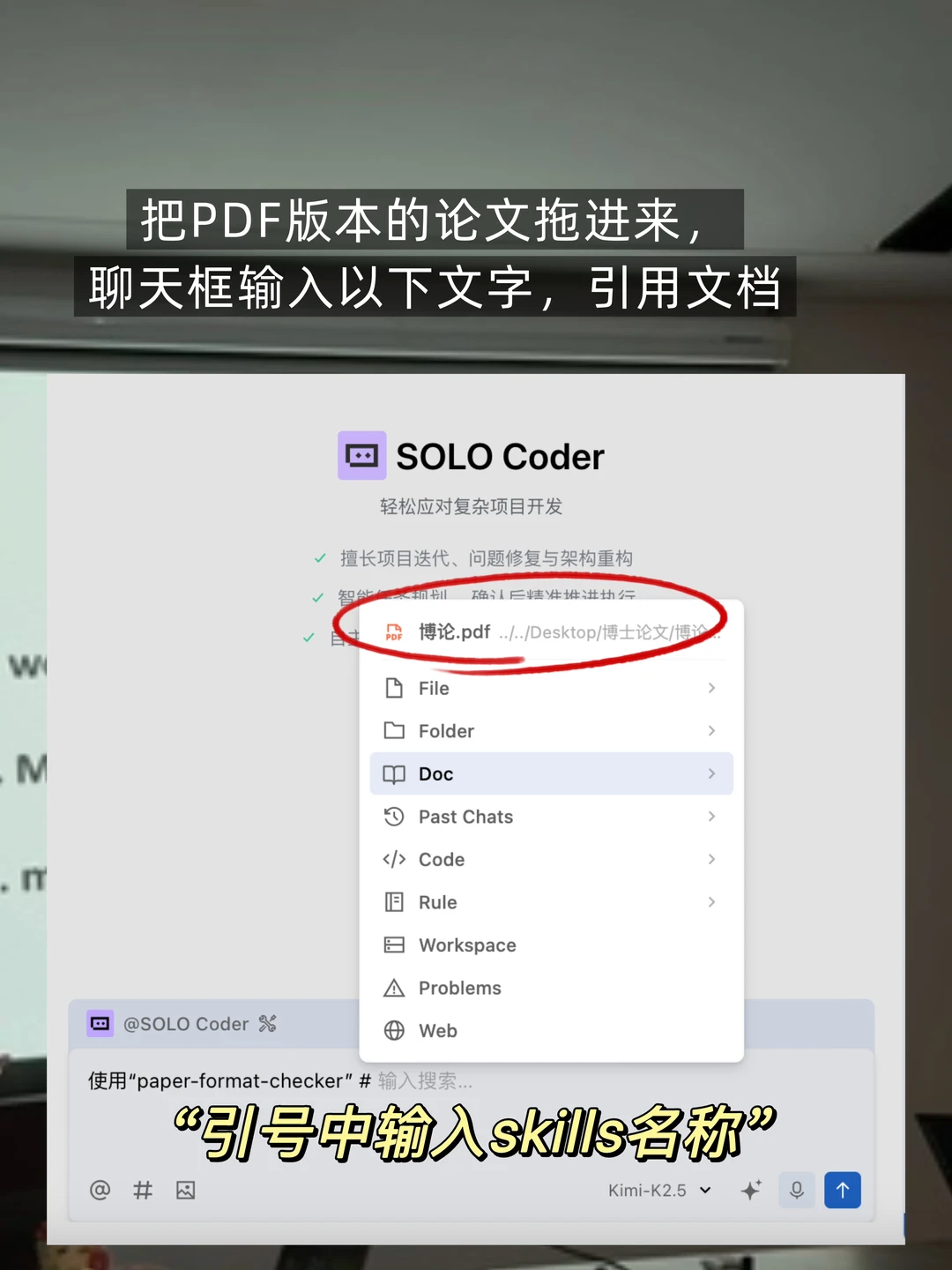Click the @SOLO Coder agent label
The image size is (952, 1270).
click(186, 1024)
